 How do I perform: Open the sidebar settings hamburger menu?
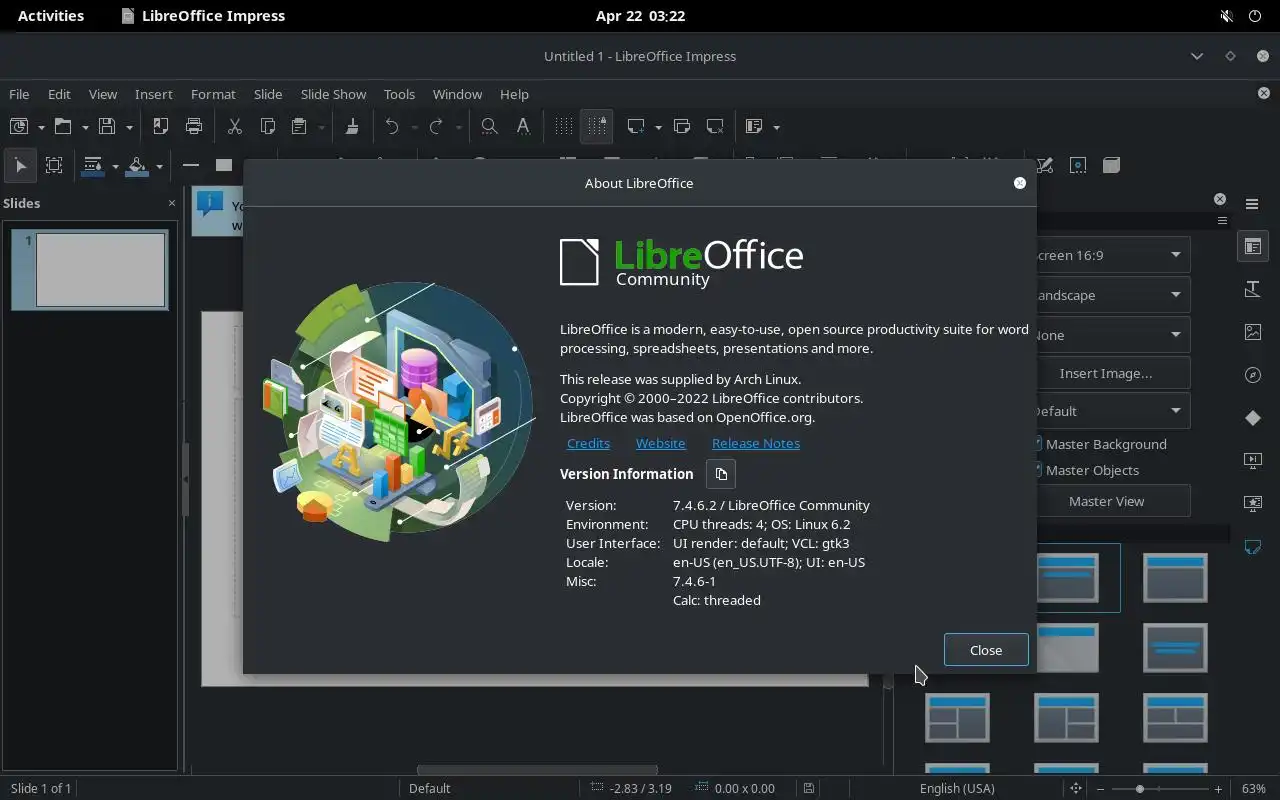[1252, 204]
